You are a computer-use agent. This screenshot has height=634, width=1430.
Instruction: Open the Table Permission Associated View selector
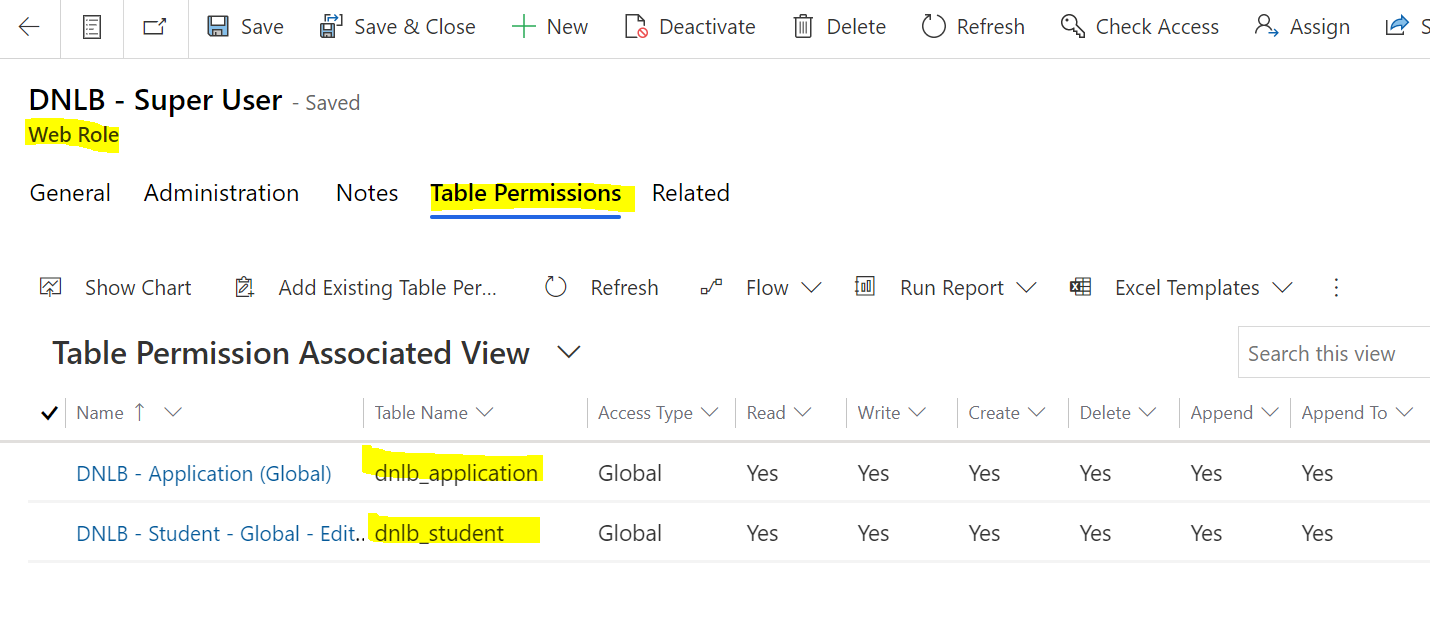[569, 352]
